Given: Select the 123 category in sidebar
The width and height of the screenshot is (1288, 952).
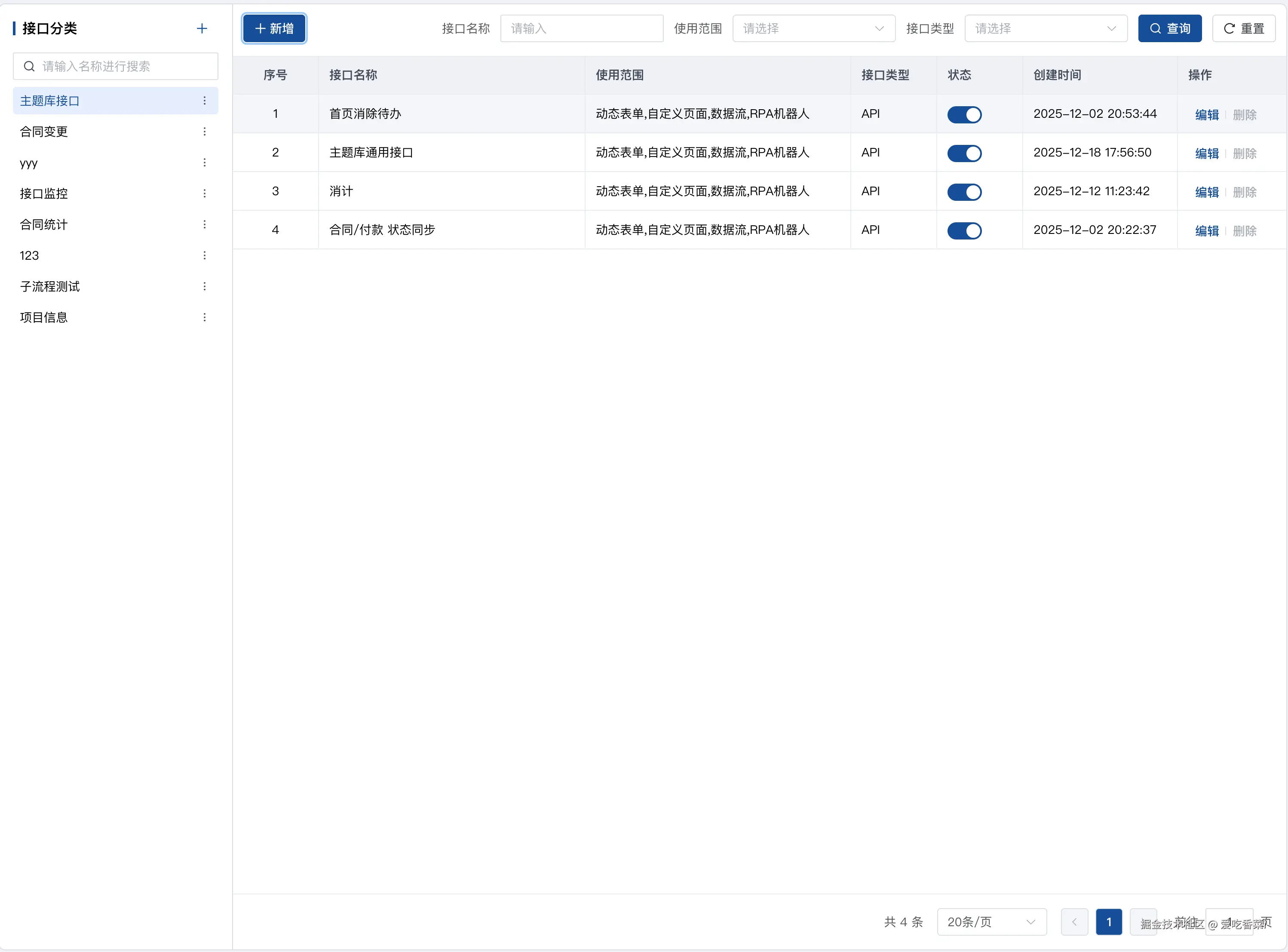Looking at the screenshot, I should click(29, 256).
